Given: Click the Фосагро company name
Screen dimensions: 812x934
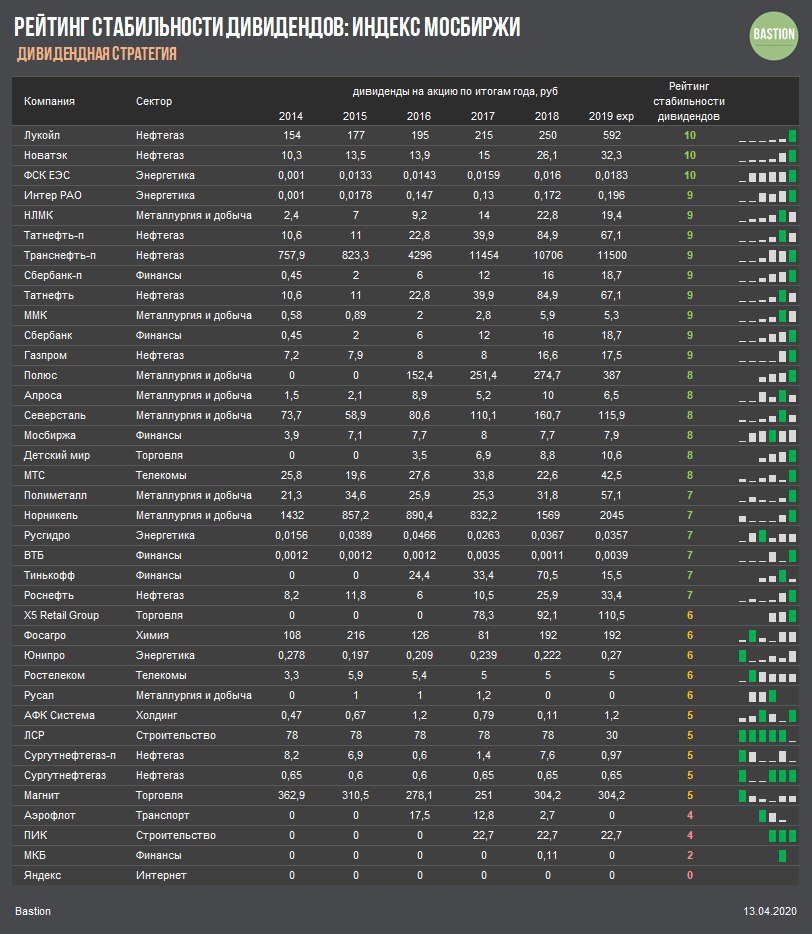Looking at the screenshot, I should (x=45, y=636).
